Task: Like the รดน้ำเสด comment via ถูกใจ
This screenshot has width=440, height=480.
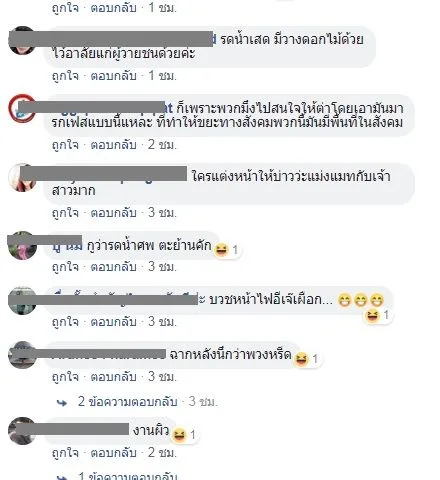Action: click(65, 76)
